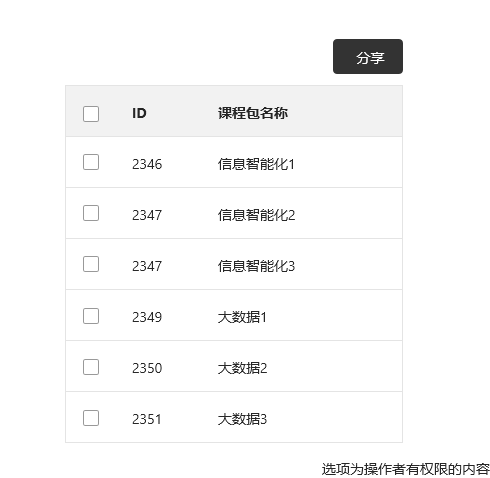Select the checkbox for 信息智能化3

click(x=91, y=264)
